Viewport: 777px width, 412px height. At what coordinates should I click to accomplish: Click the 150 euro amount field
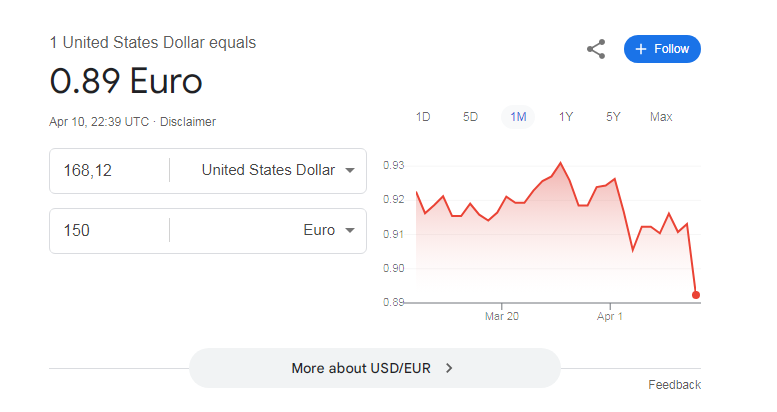coord(109,231)
